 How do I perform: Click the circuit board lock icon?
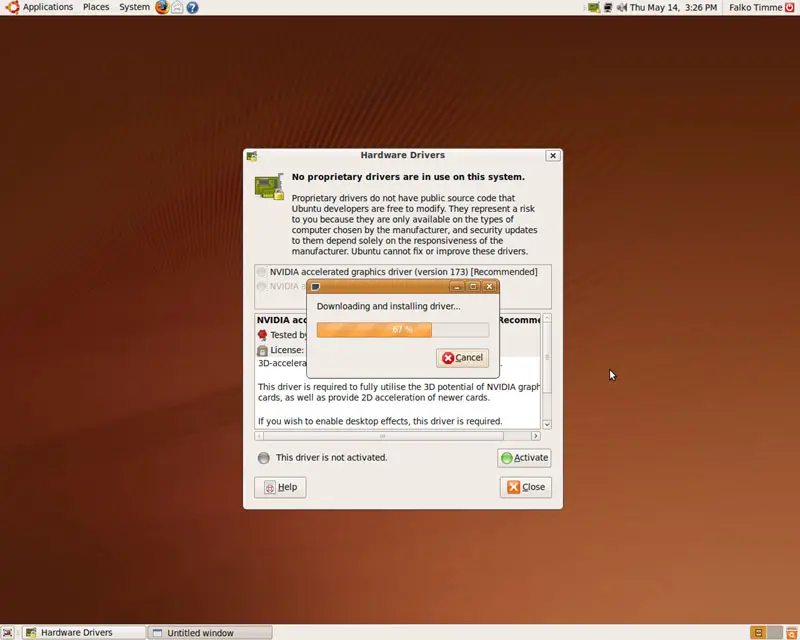click(269, 186)
